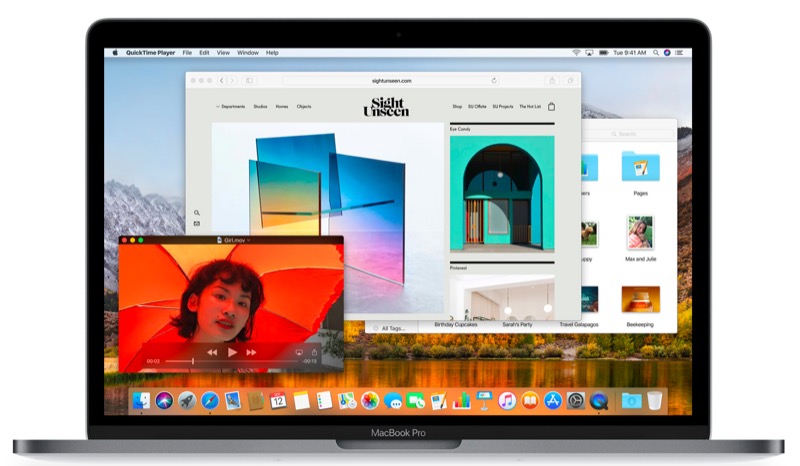Click the search magnifier on the webpage
The width and height of the screenshot is (800, 466).
point(197,213)
